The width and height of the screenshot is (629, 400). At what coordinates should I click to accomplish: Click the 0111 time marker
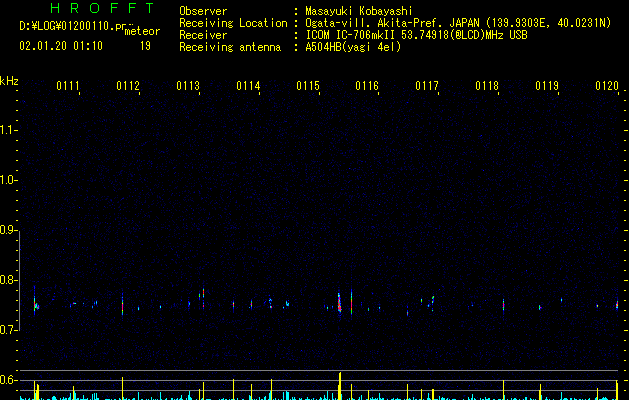pyautogui.click(x=68, y=86)
